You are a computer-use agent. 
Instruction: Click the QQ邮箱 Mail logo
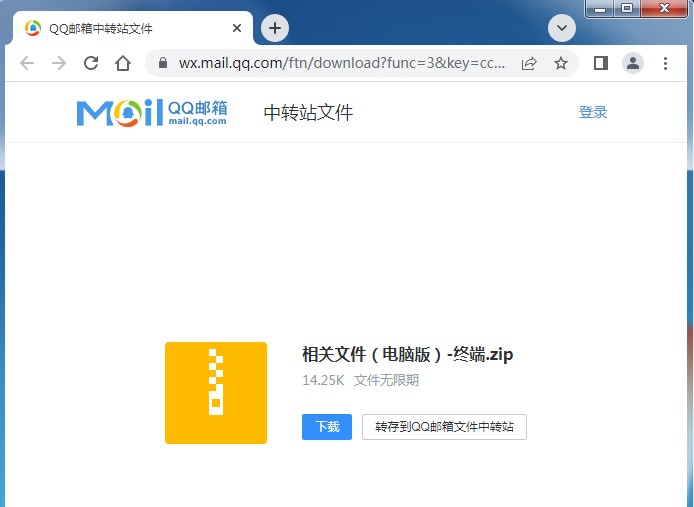(x=152, y=112)
